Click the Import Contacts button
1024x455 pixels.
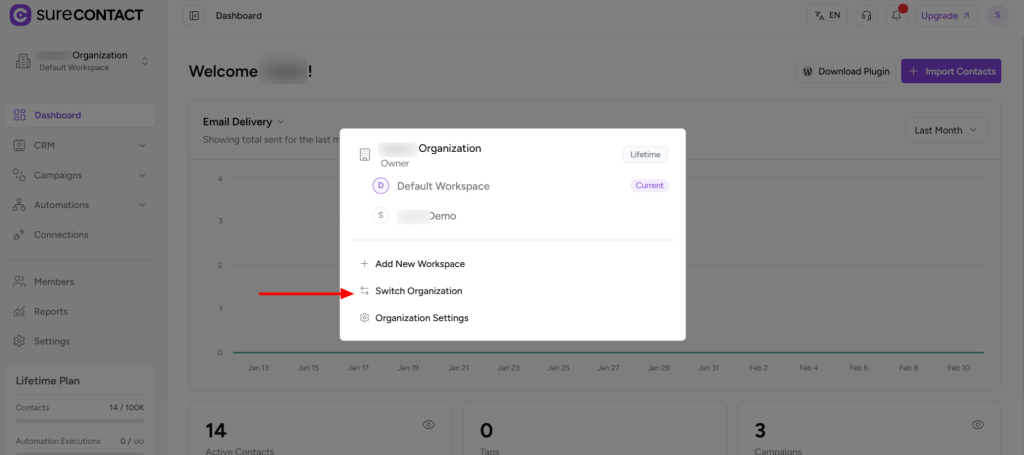coord(951,71)
